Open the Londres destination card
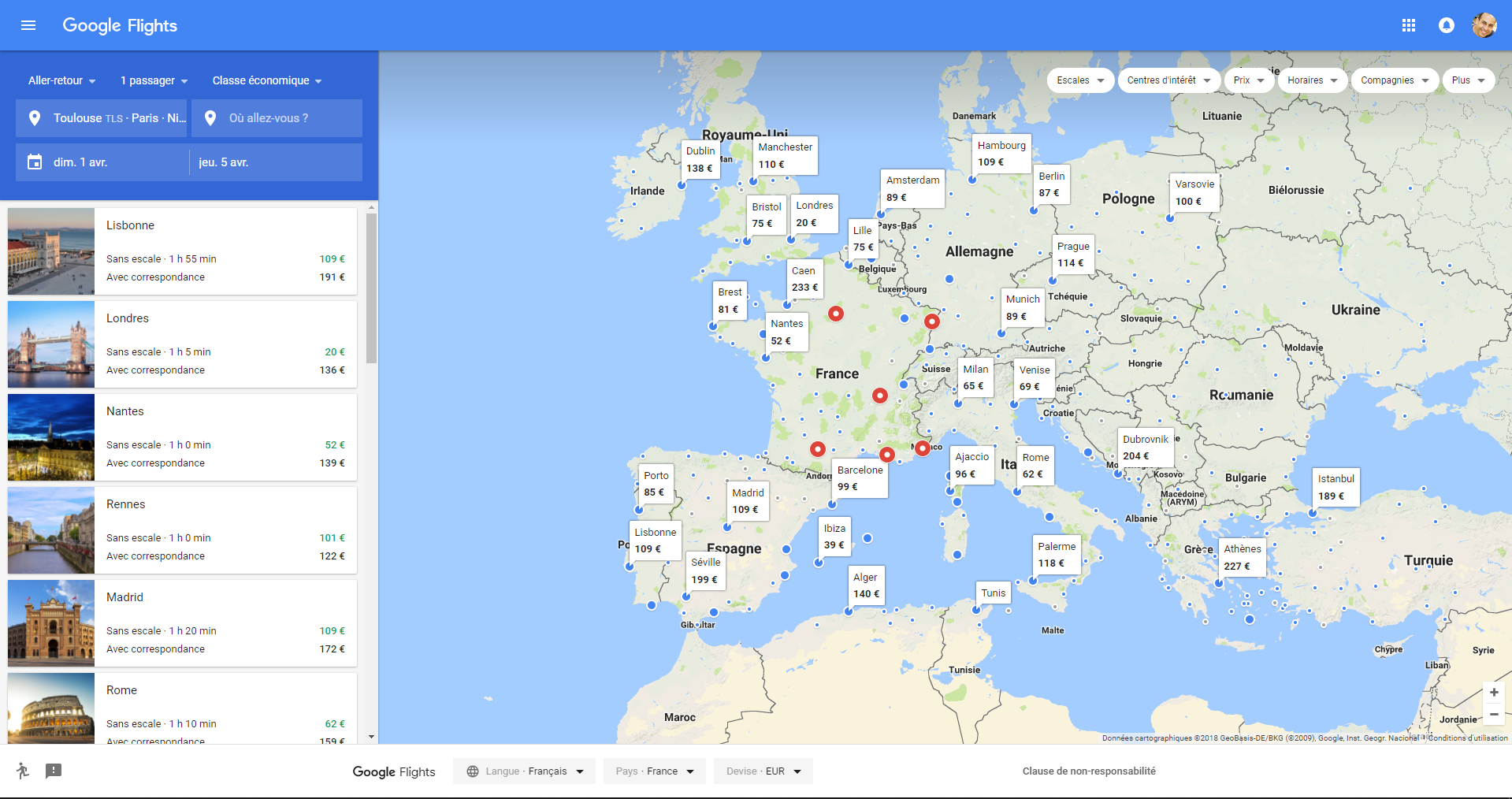 point(182,344)
